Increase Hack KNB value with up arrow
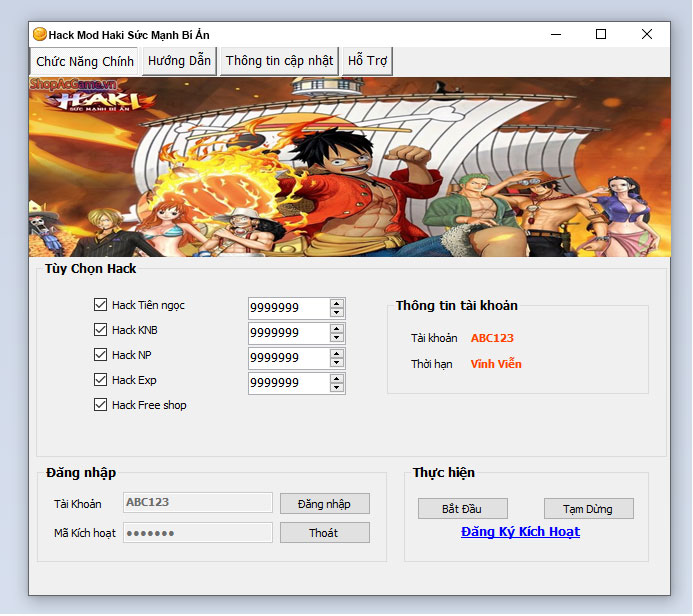 tap(337, 329)
